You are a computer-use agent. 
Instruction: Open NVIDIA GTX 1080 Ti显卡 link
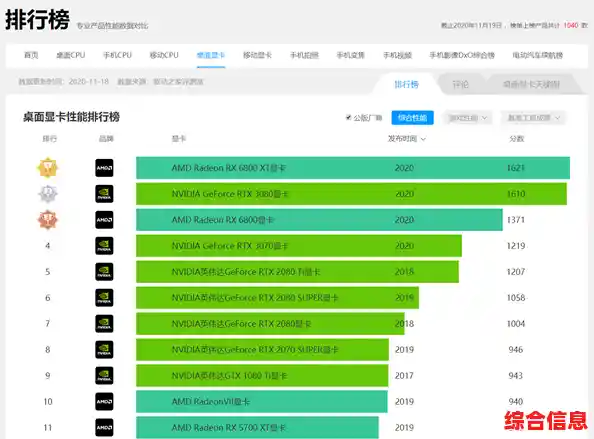click(229, 375)
